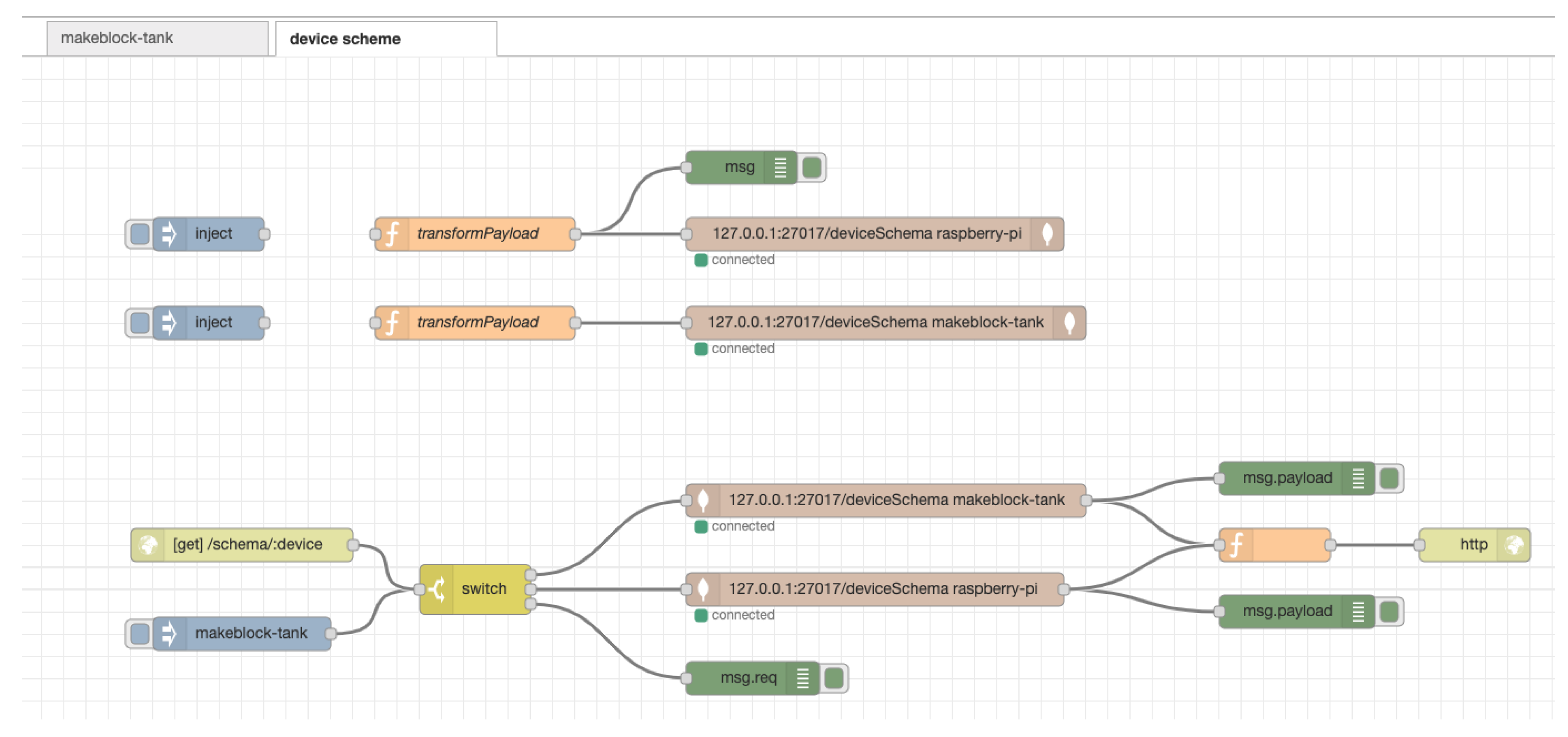Click the switch node's top output port
The height and width of the screenshot is (737, 1568).
tap(530, 575)
